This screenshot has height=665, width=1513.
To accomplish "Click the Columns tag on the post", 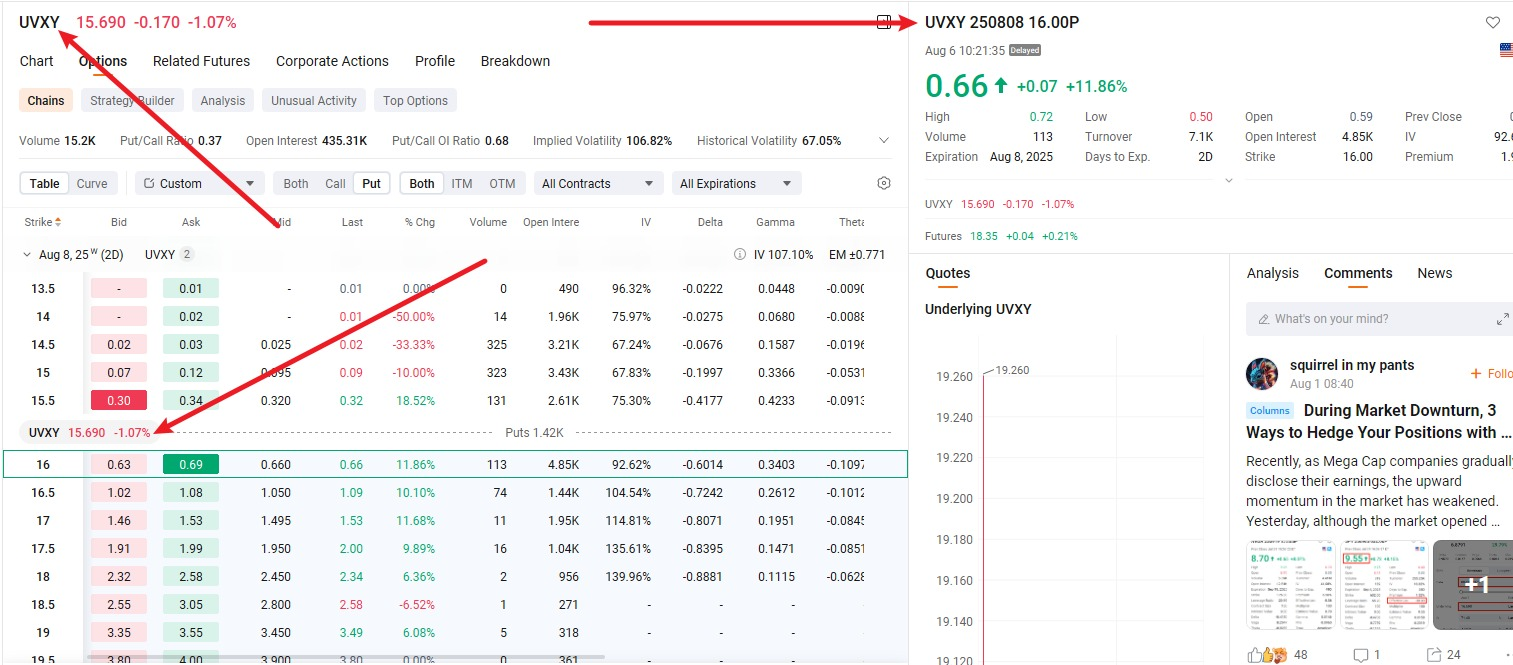I will pos(1270,410).
